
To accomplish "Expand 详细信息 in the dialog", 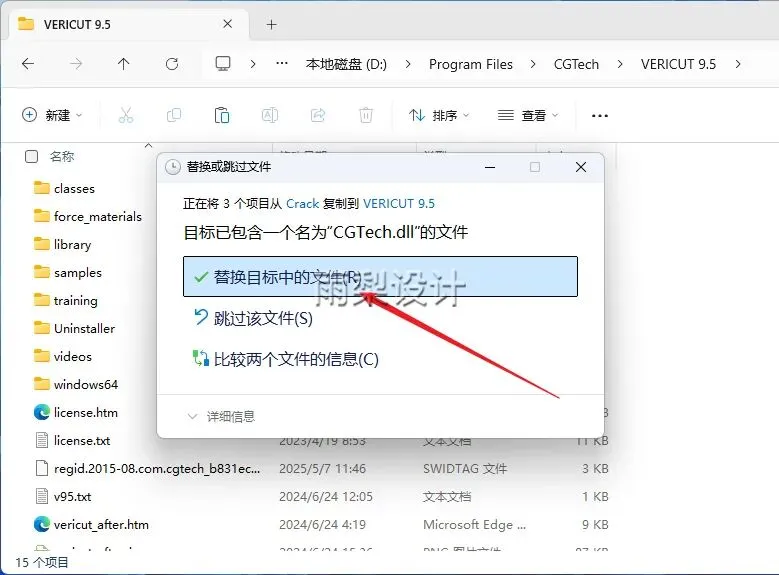I will [221, 416].
